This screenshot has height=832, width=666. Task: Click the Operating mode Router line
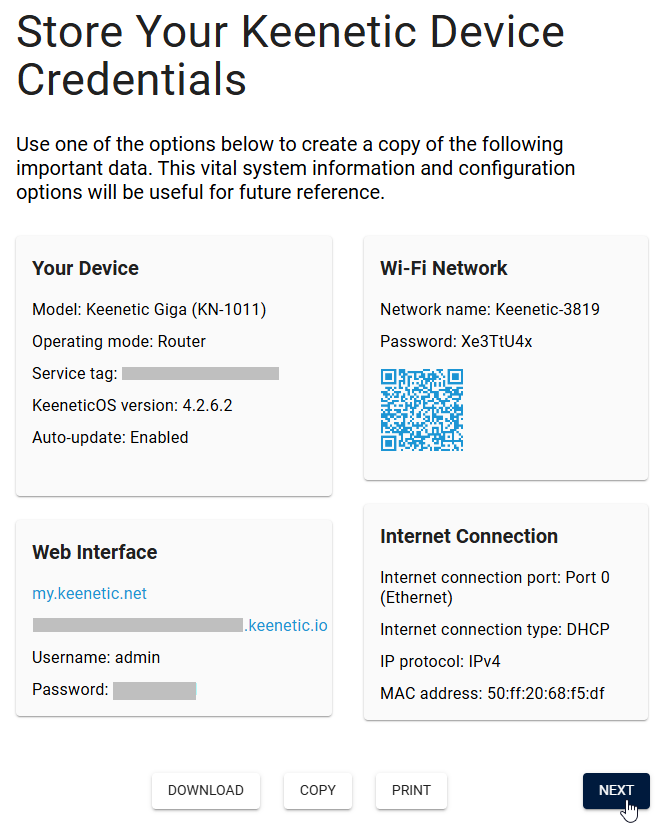(119, 341)
